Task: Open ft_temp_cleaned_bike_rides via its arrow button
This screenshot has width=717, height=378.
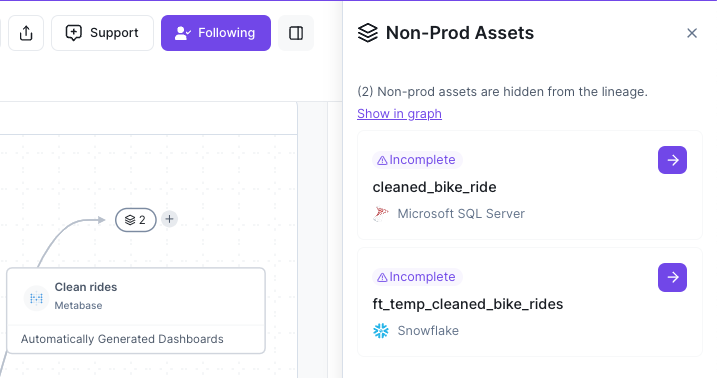Action: click(672, 277)
